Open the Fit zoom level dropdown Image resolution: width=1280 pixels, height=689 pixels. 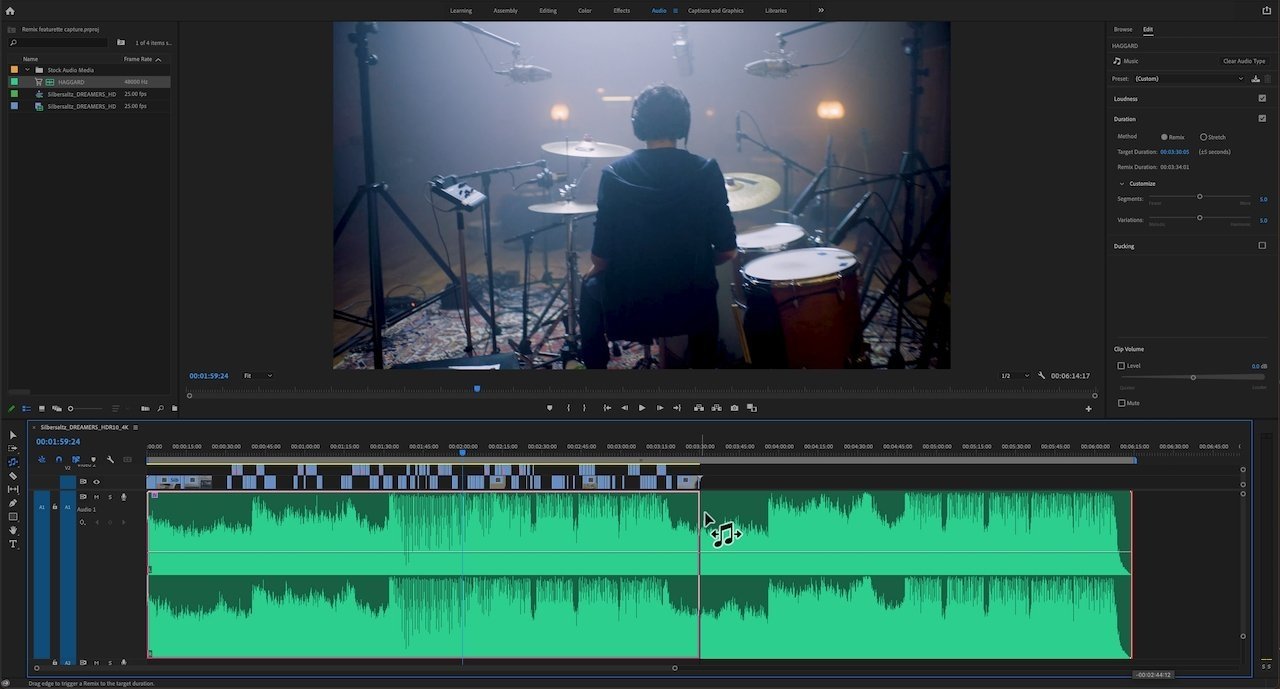point(257,376)
